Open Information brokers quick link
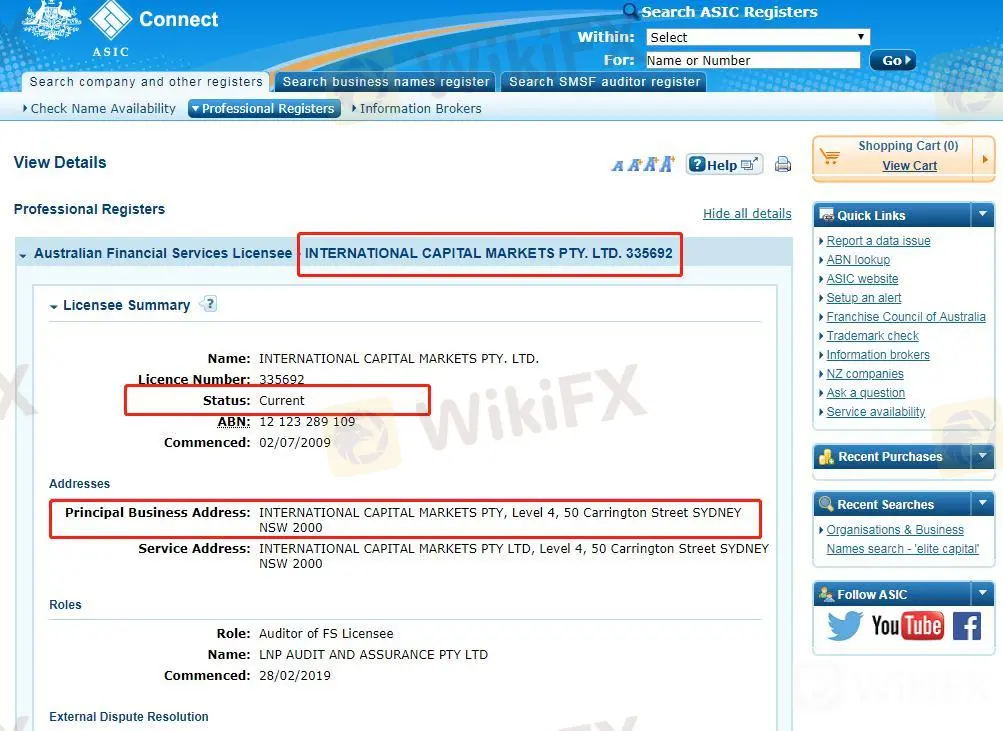Screen dimensions: 1003x731 pyautogui.click(x=878, y=355)
